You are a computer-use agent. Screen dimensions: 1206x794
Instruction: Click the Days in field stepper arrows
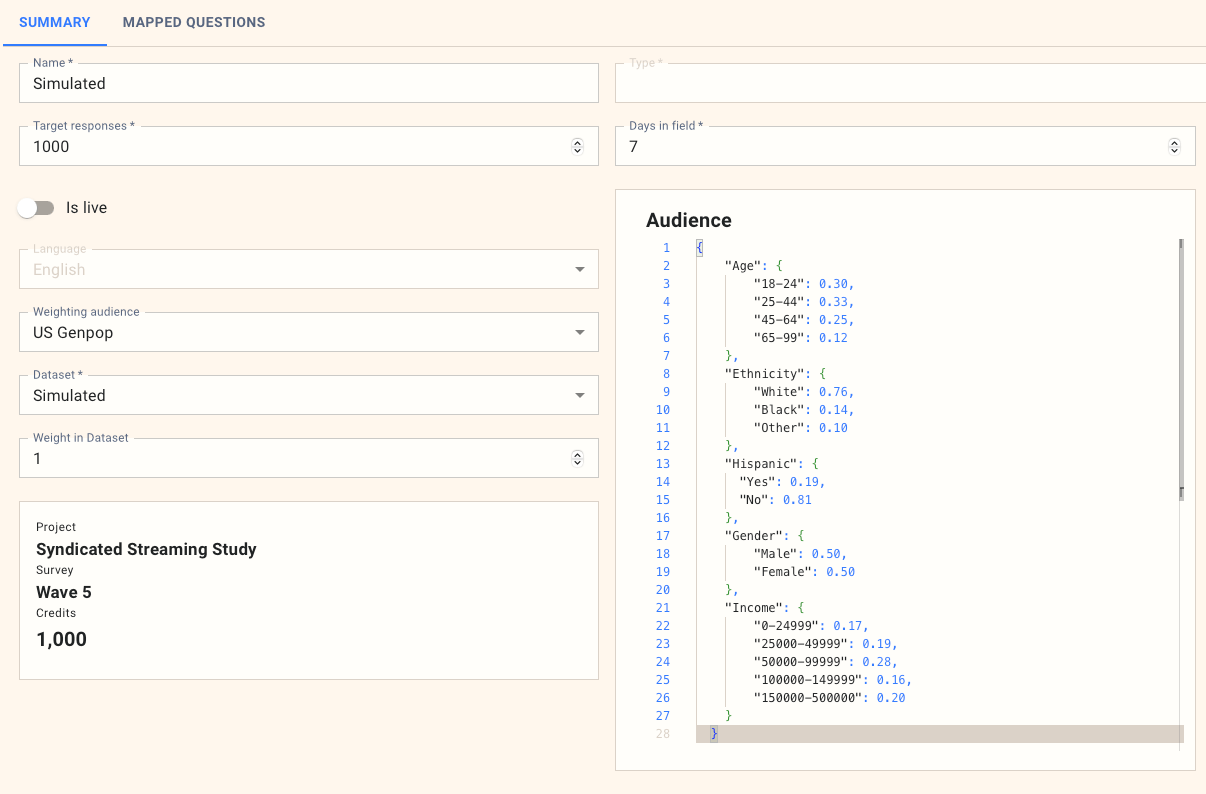click(x=1174, y=147)
